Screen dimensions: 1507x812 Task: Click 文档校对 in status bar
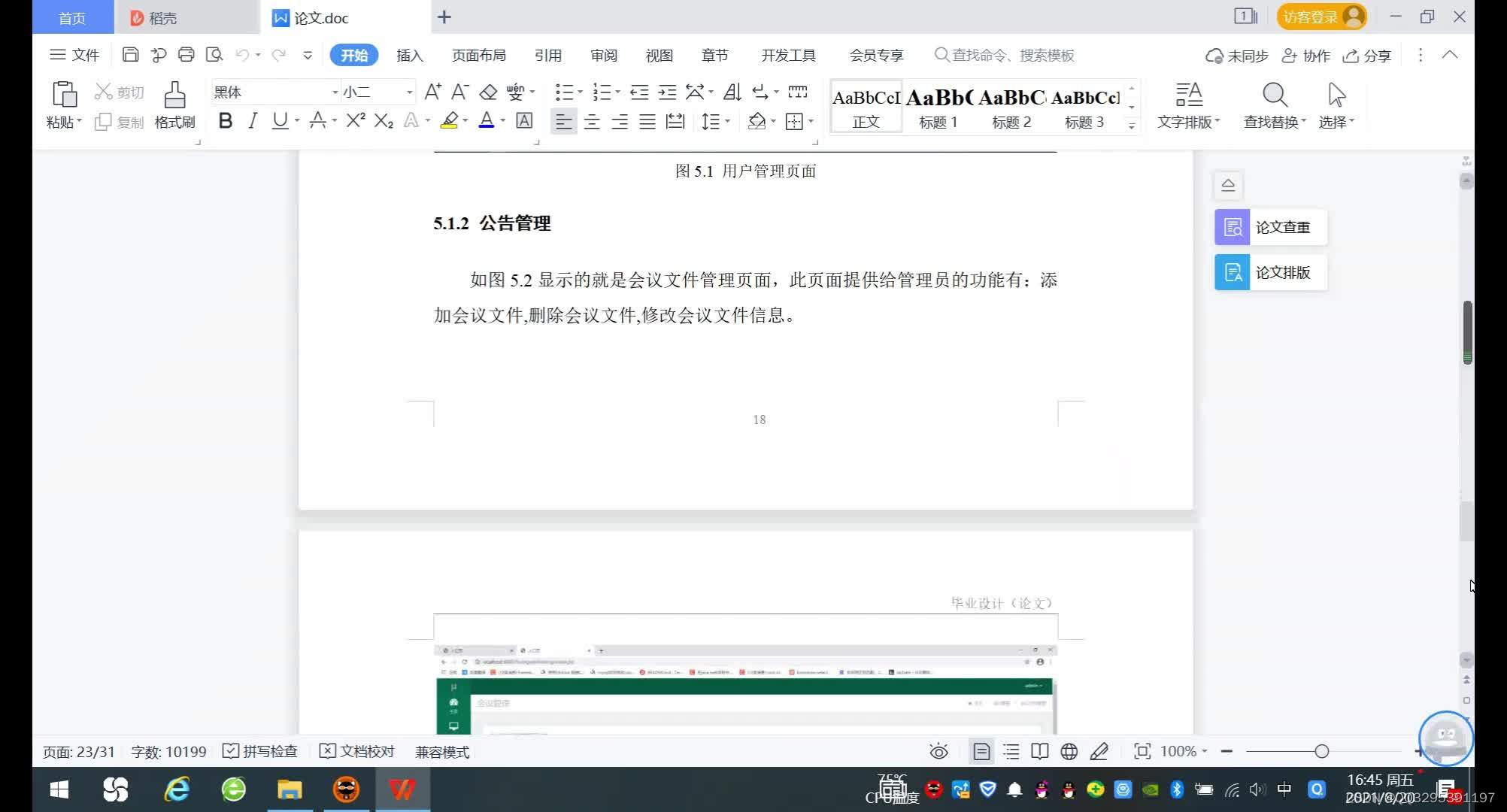click(x=357, y=751)
